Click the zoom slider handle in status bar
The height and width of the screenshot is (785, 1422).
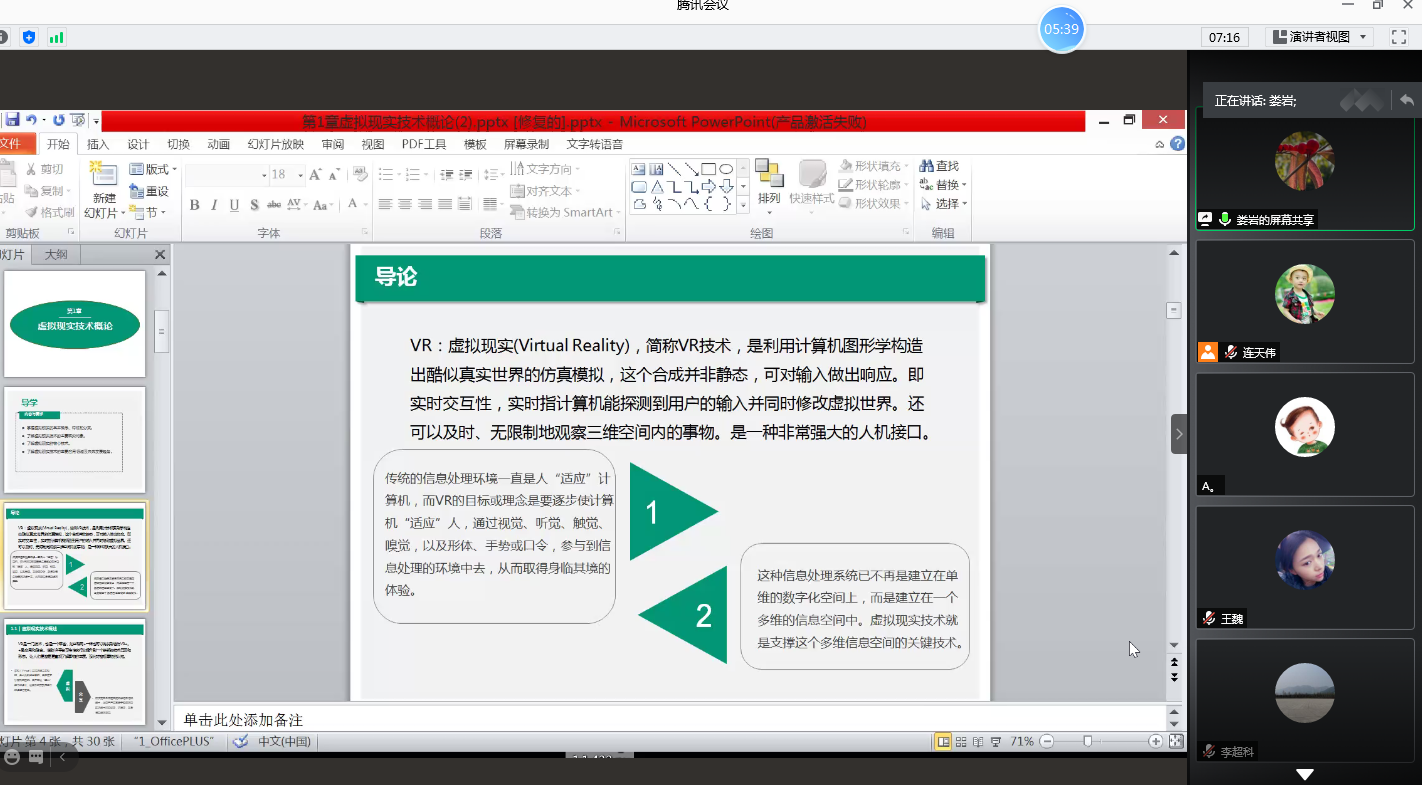coord(1087,742)
